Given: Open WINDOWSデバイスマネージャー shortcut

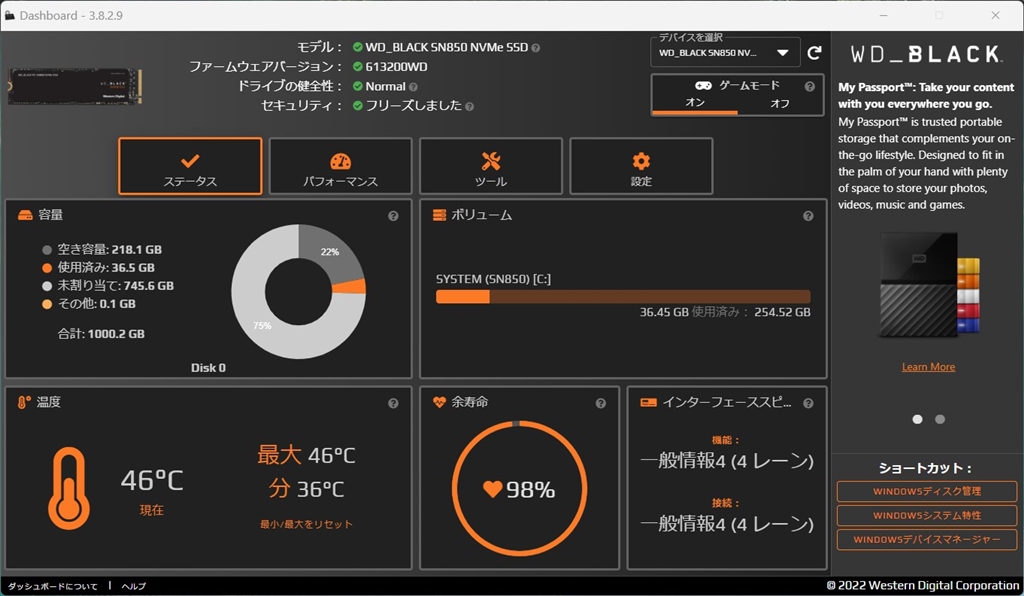Looking at the screenshot, I should pos(927,540).
